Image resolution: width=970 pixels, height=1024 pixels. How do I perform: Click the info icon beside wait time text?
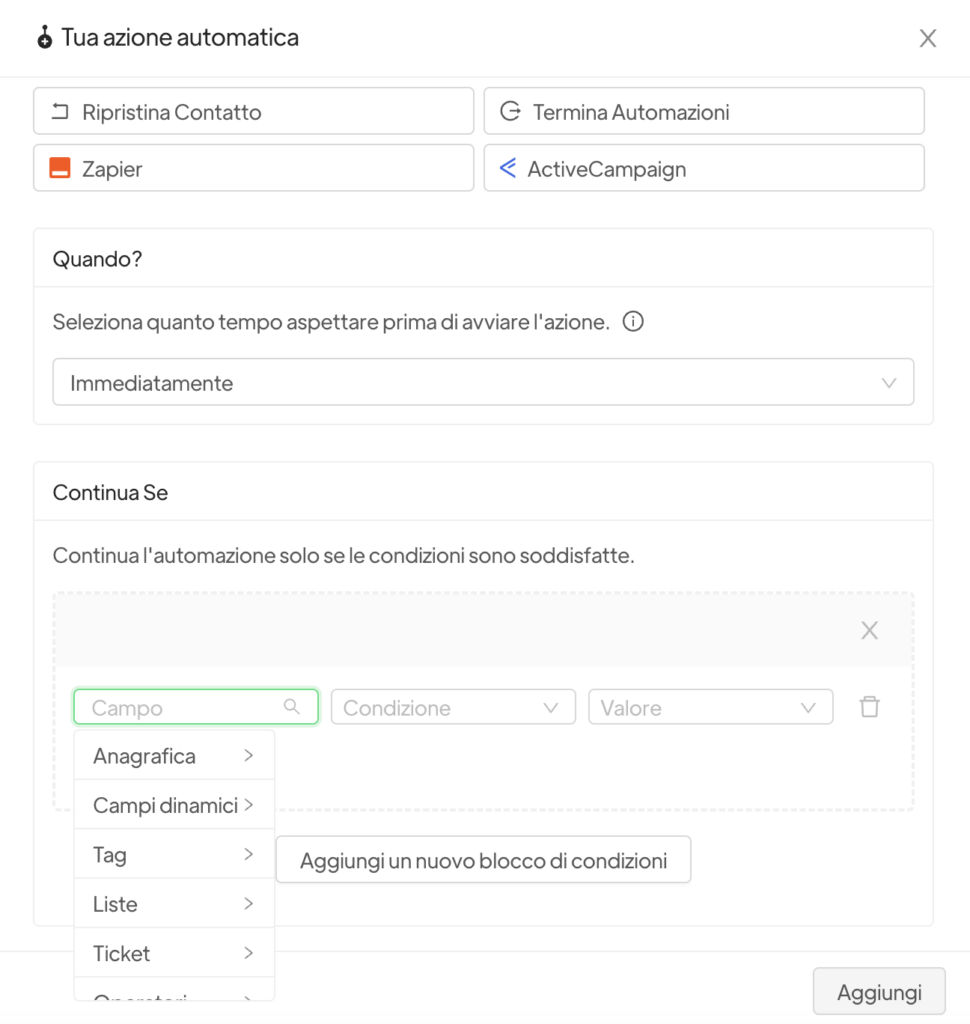click(632, 322)
